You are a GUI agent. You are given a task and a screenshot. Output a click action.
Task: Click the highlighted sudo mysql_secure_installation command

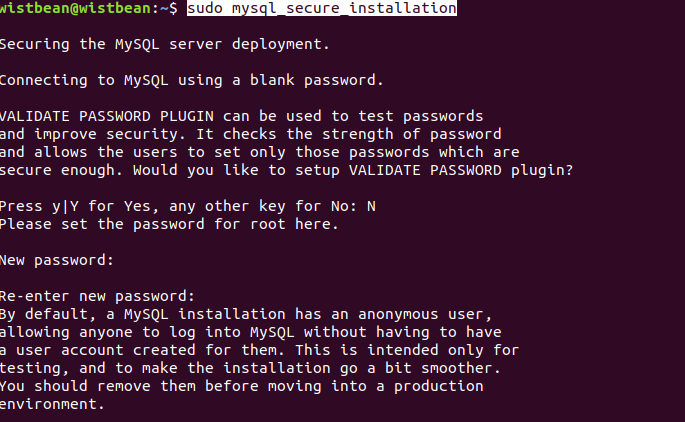tap(322, 8)
